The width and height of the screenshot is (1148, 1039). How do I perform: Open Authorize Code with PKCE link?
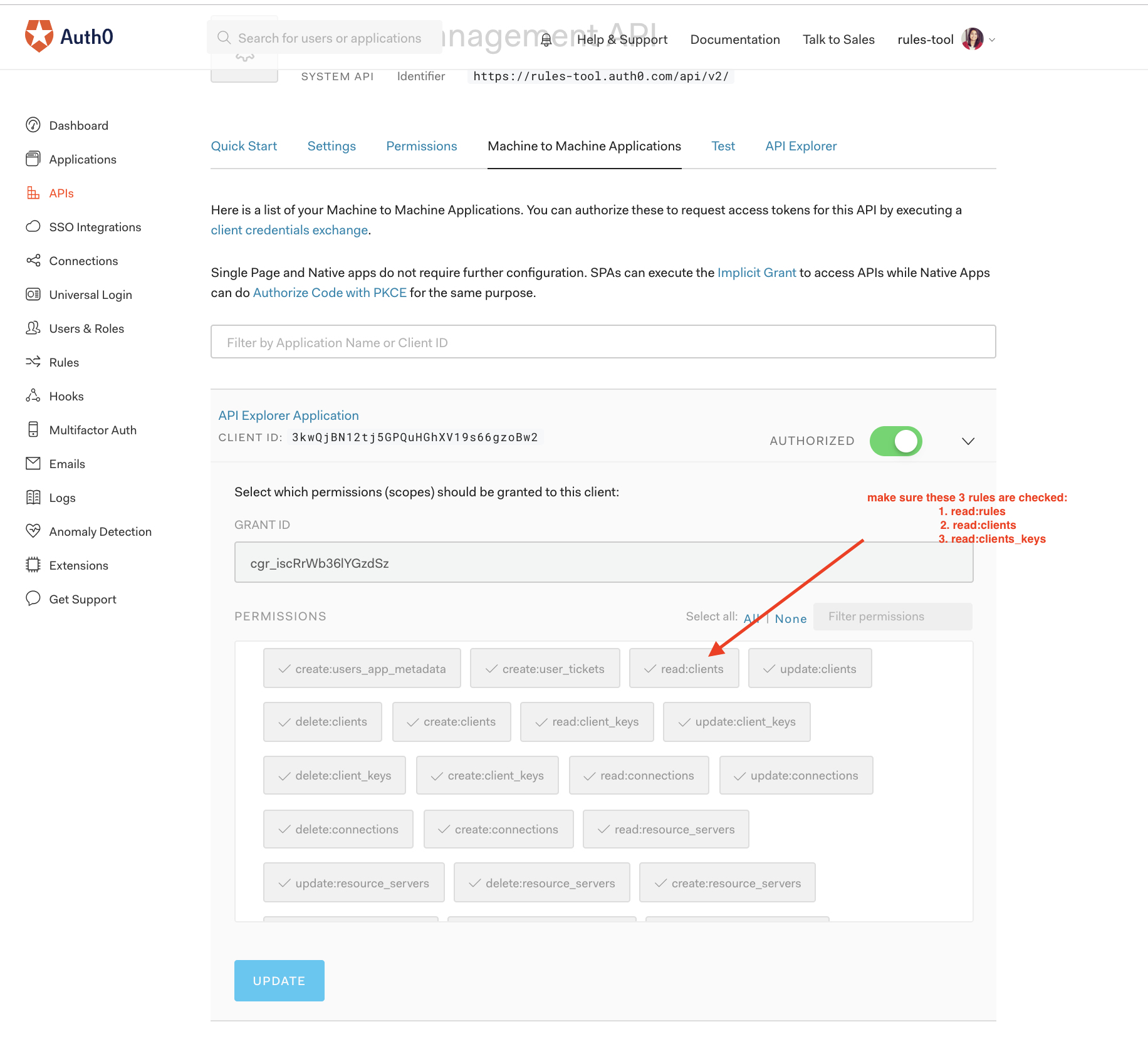coord(330,293)
